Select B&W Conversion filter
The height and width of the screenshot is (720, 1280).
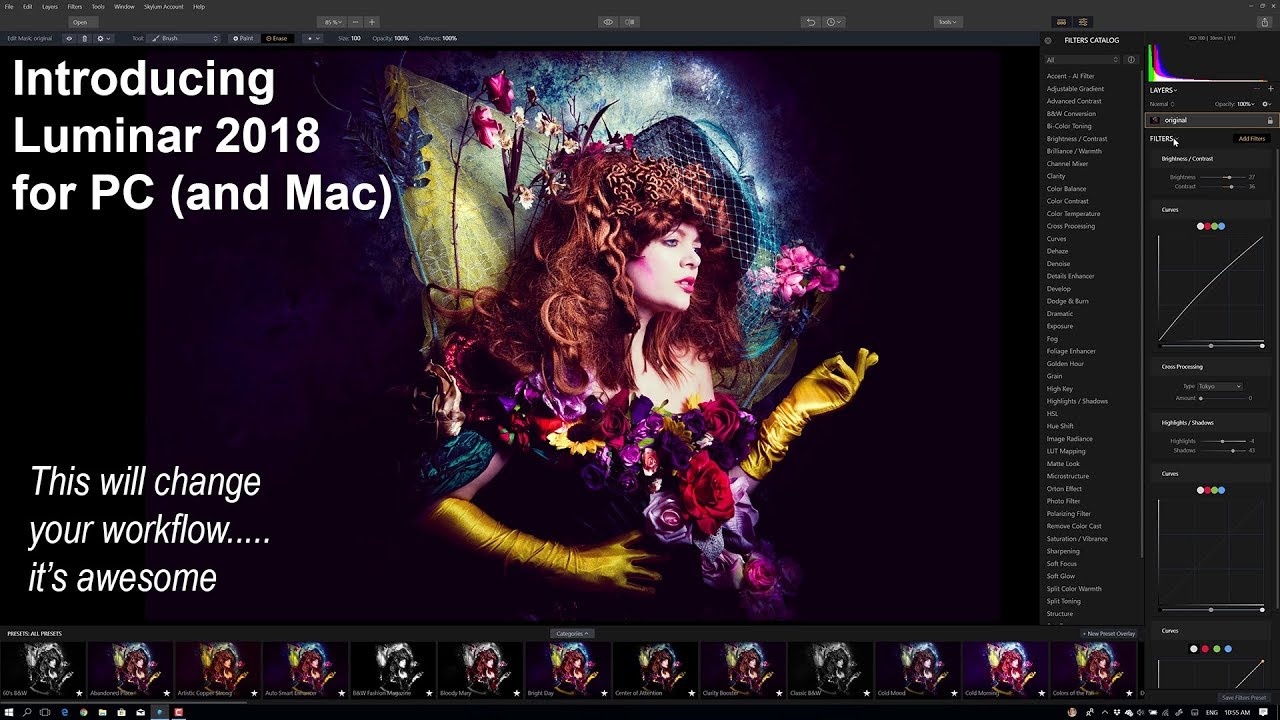1071,114
